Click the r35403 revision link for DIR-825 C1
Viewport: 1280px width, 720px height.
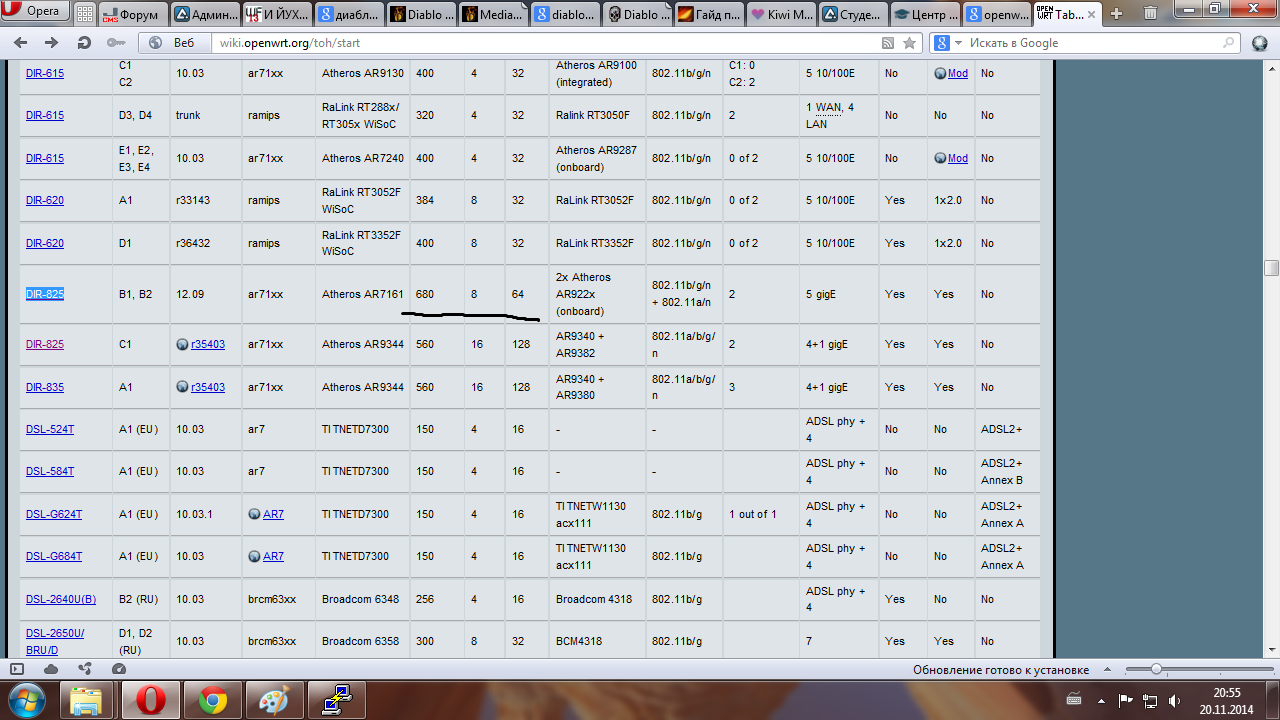[x=207, y=344]
